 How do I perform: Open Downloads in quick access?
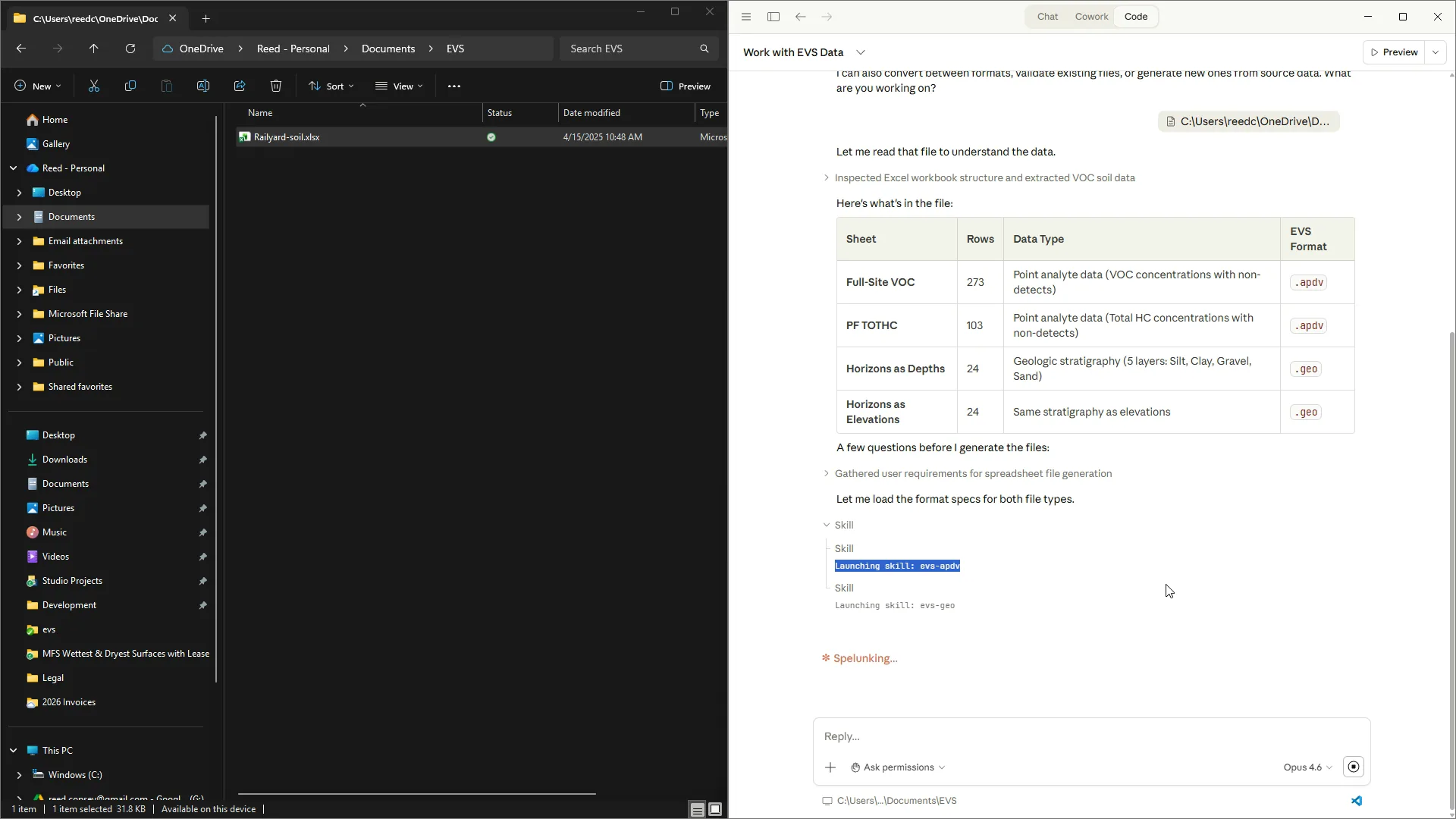64,460
